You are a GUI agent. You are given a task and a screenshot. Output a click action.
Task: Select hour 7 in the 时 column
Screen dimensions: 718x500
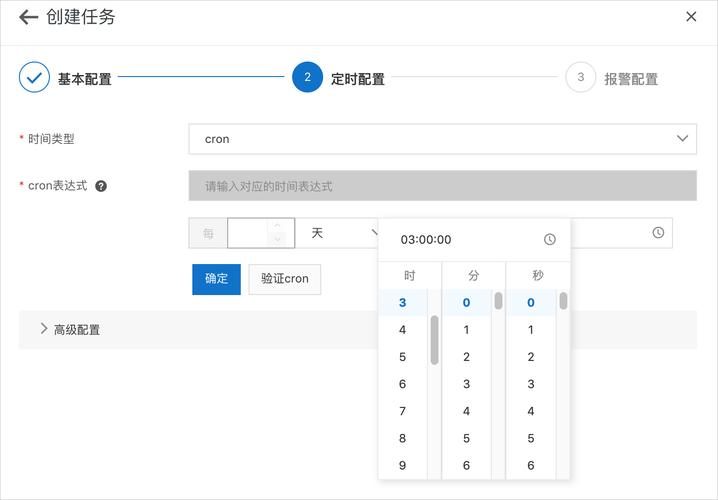click(x=403, y=411)
